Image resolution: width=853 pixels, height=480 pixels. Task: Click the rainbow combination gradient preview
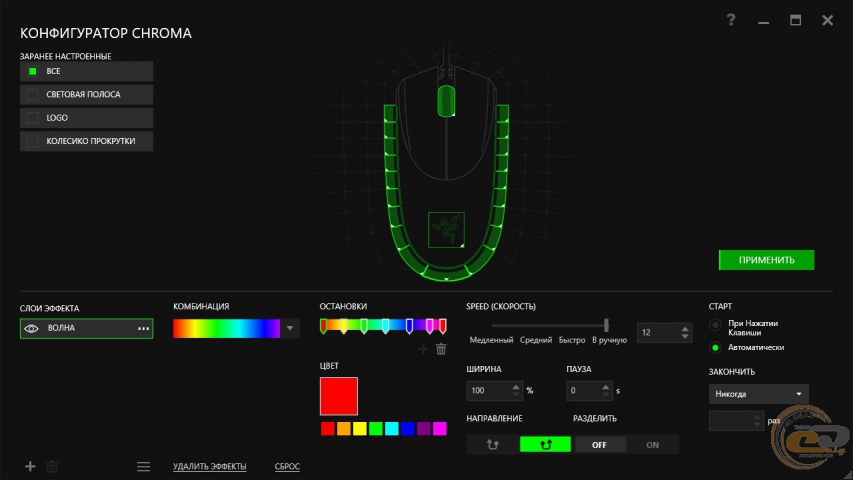pos(226,329)
